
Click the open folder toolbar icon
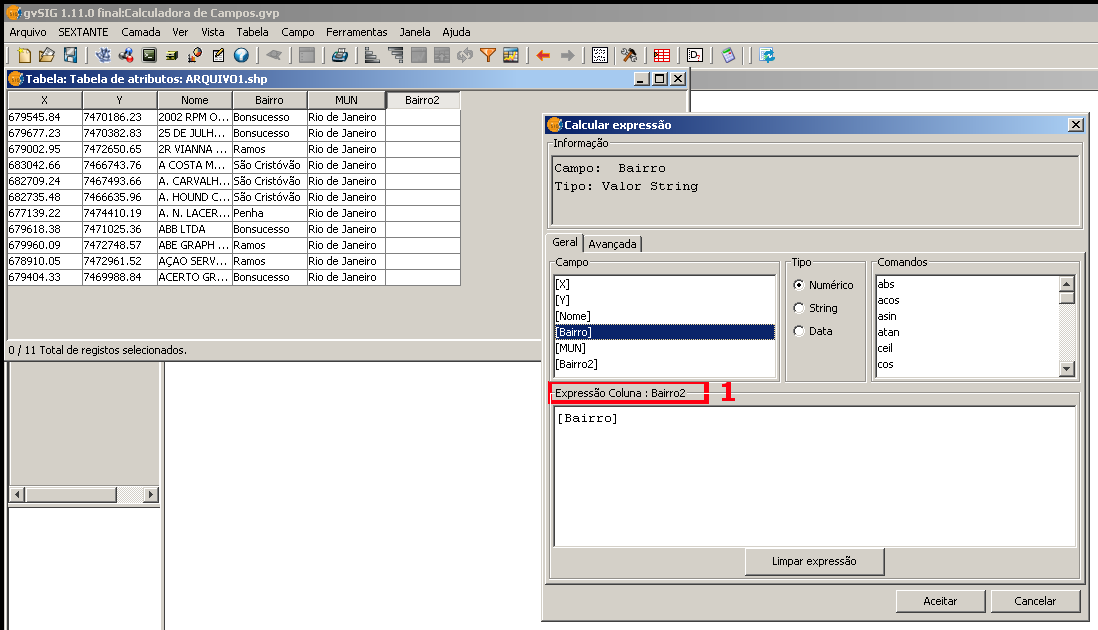(47, 55)
